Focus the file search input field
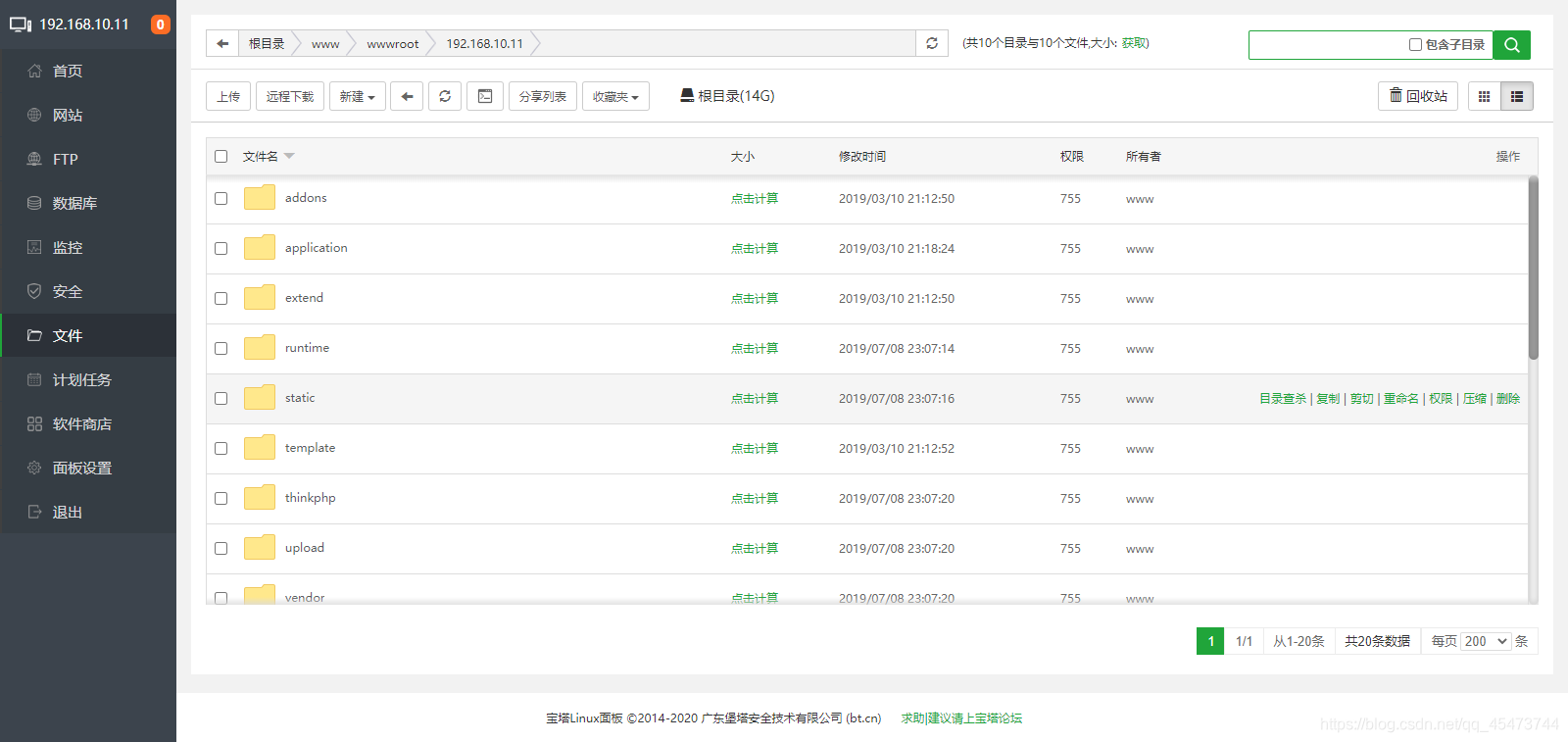Image resolution: width=1568 pixels, height=742 pixels. coord(1327,44)
